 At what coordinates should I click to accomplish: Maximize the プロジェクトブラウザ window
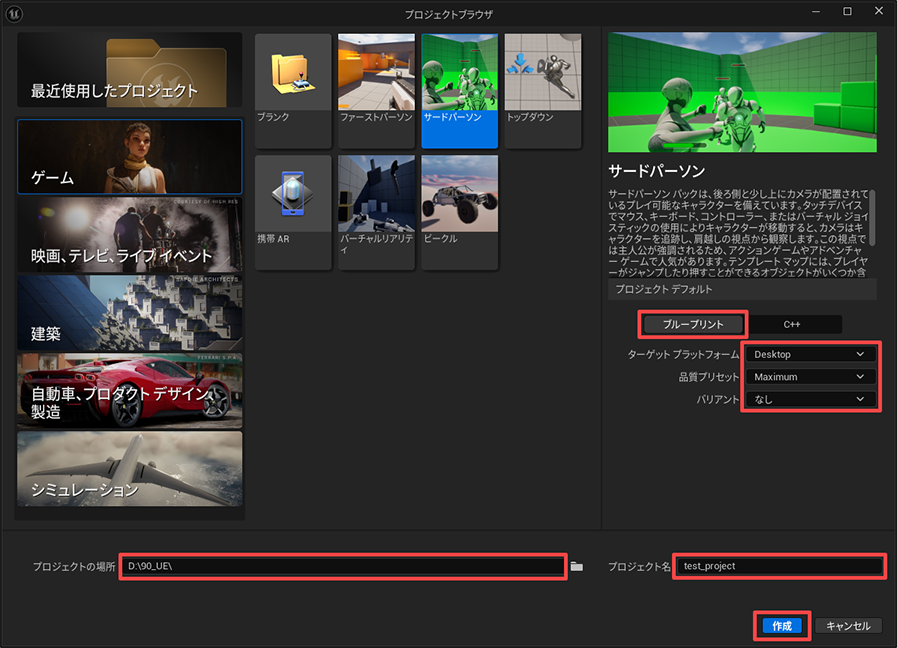tap(847, 11)
